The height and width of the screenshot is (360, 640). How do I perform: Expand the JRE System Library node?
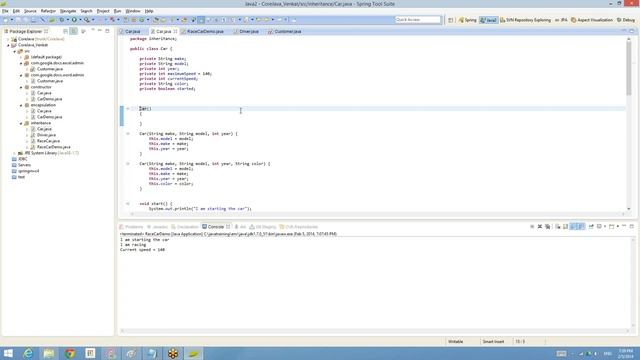pyautogui.click(x=15, y=153)
